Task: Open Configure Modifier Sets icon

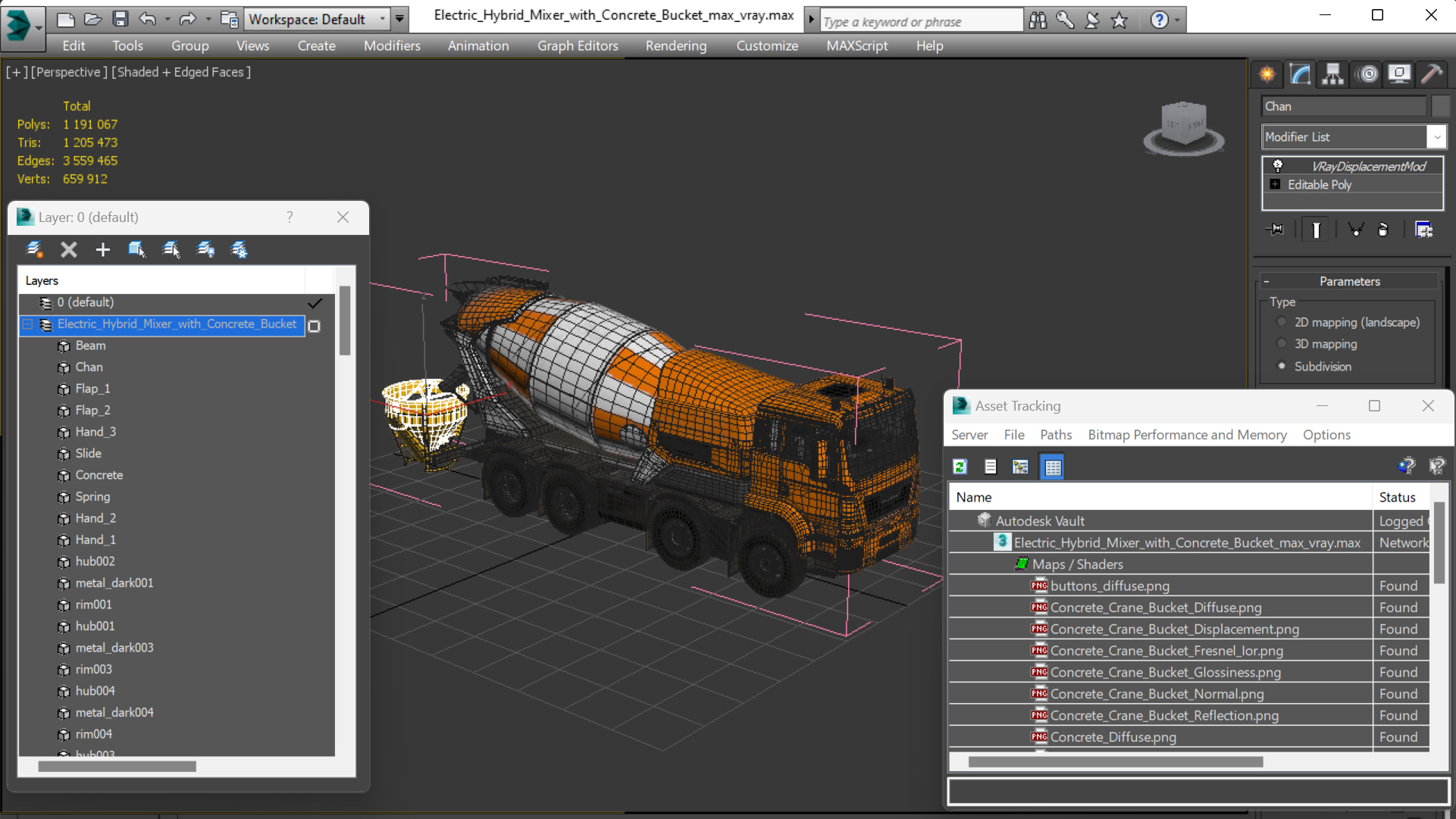Action: click(x=1424, y=230)
